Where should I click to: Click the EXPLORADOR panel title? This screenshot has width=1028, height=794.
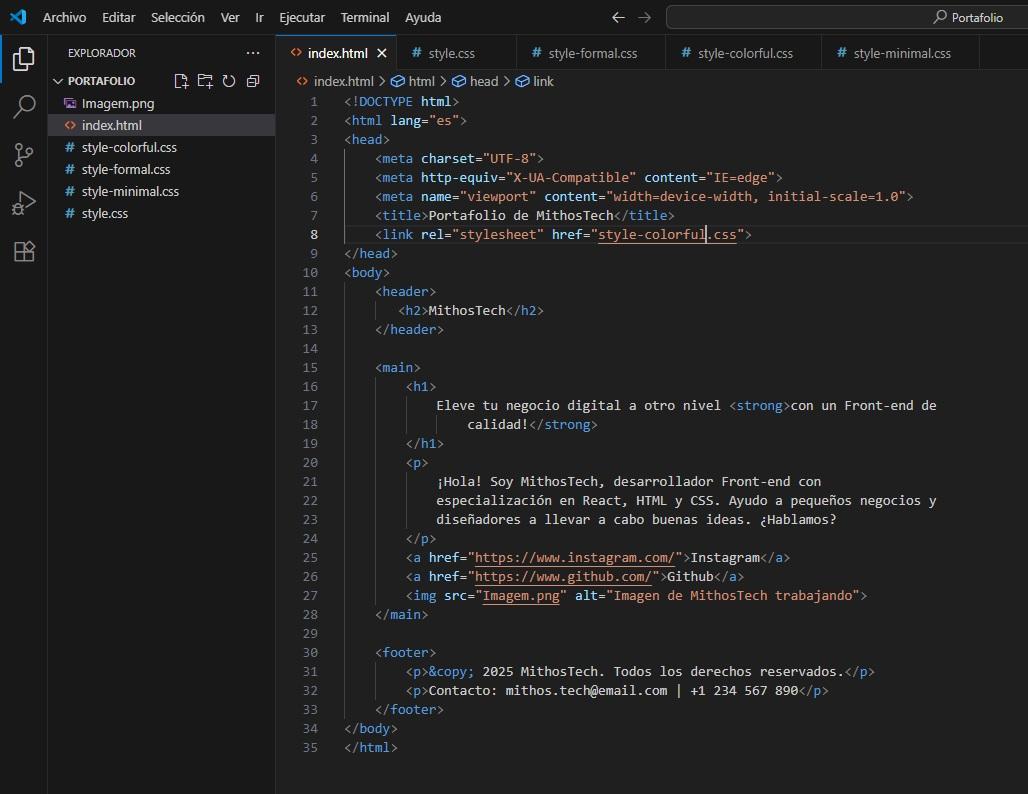click(102, 53)
